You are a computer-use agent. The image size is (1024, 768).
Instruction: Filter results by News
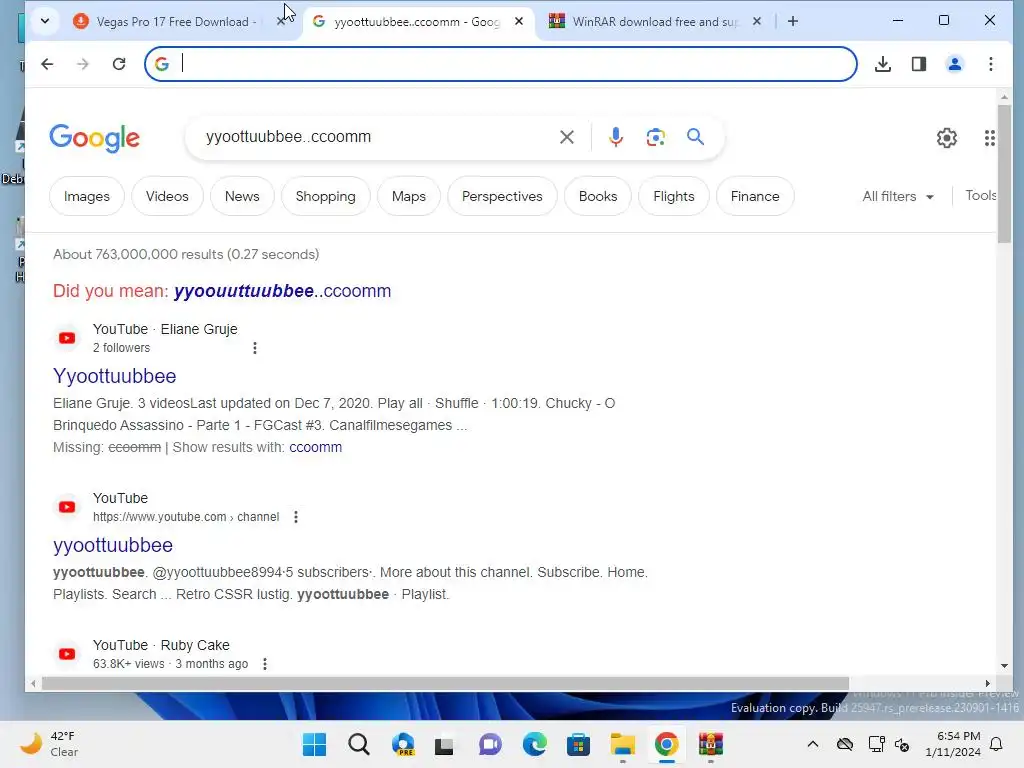[242, 197]
